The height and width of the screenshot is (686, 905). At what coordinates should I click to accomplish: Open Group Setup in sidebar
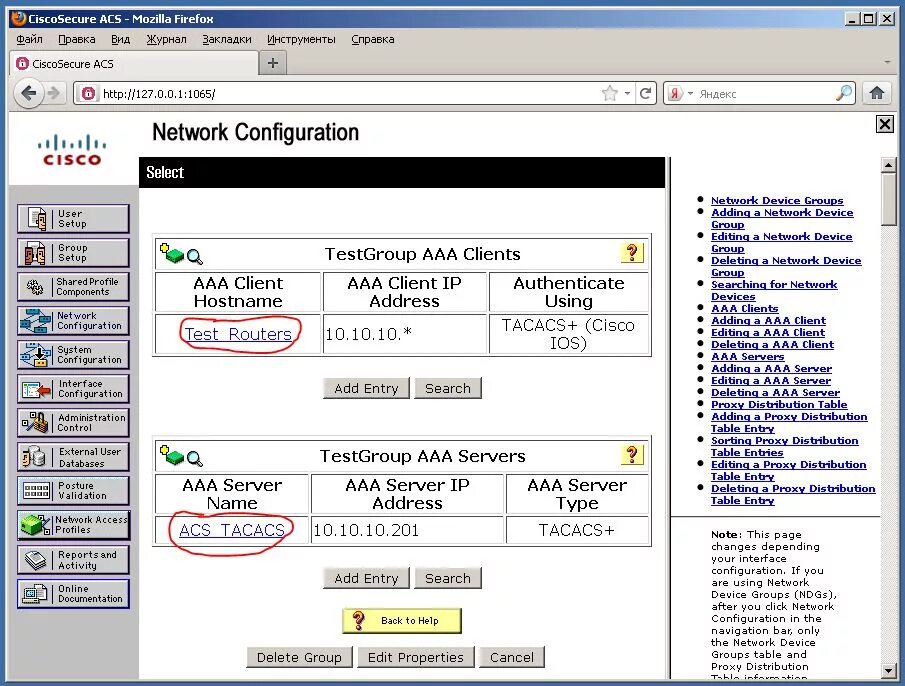pos(73,253)
